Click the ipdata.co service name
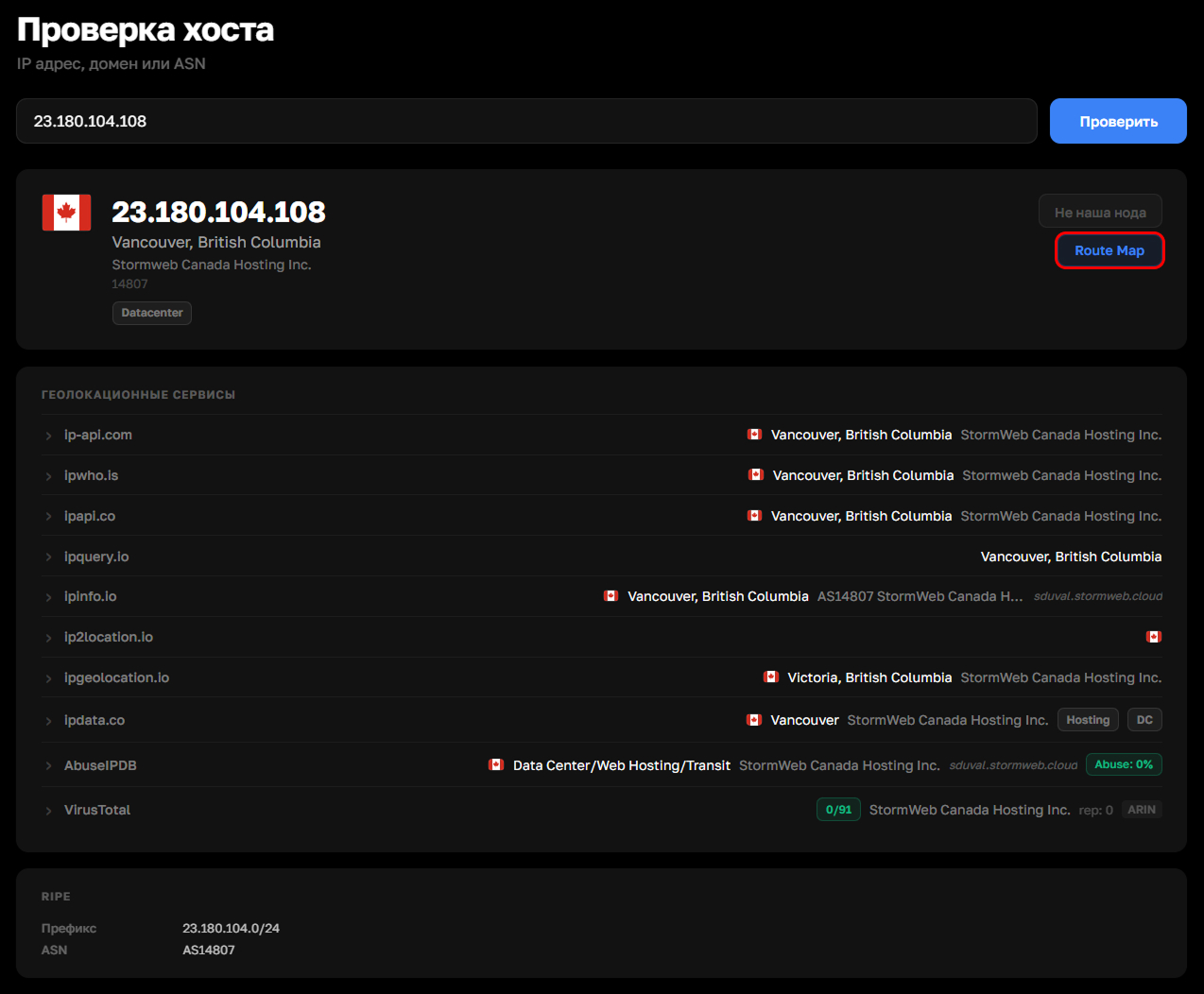This screenshot has height=994, width=1204. pos(95,720)
